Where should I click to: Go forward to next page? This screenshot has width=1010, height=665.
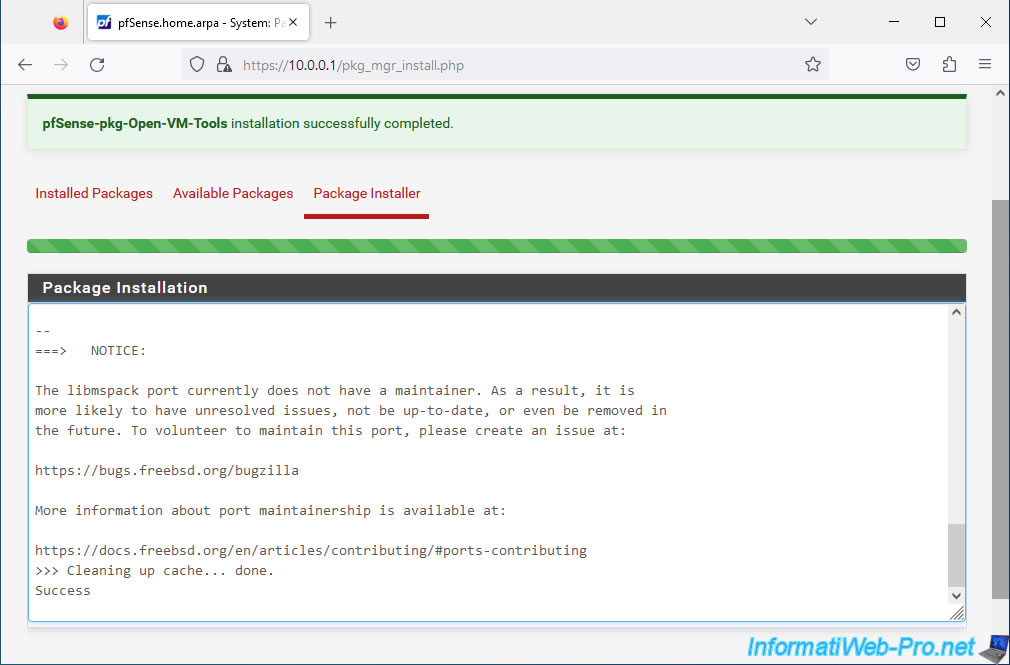[x=61, y=64]
